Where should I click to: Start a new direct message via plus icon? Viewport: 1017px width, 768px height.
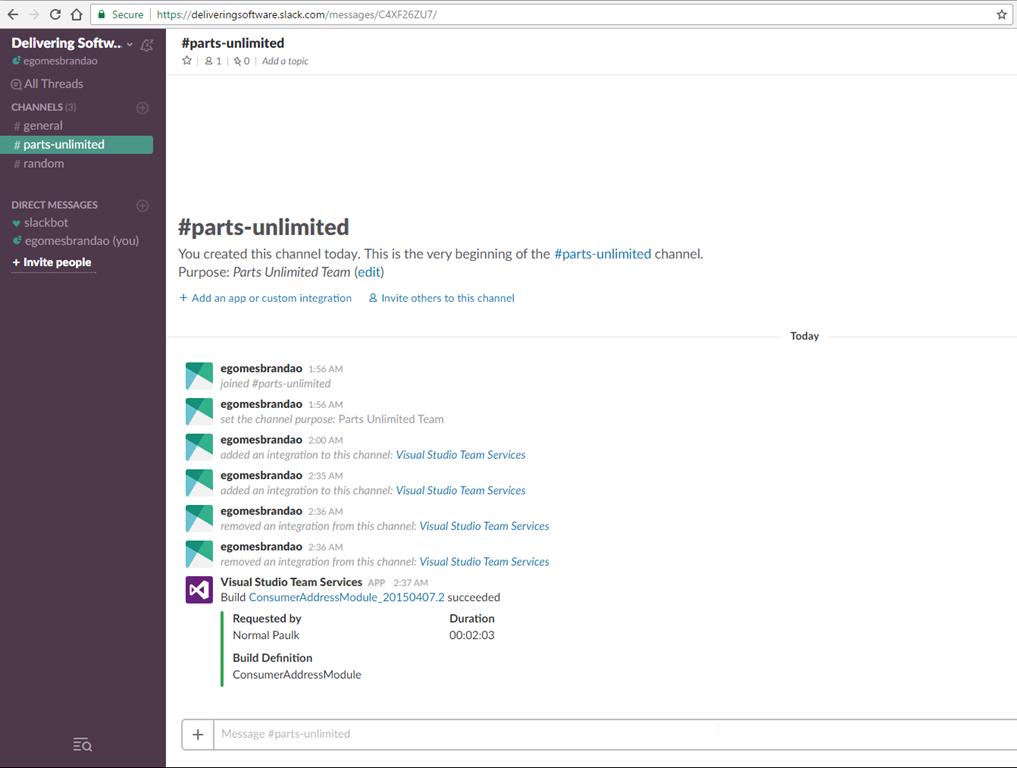pos(143,206)
